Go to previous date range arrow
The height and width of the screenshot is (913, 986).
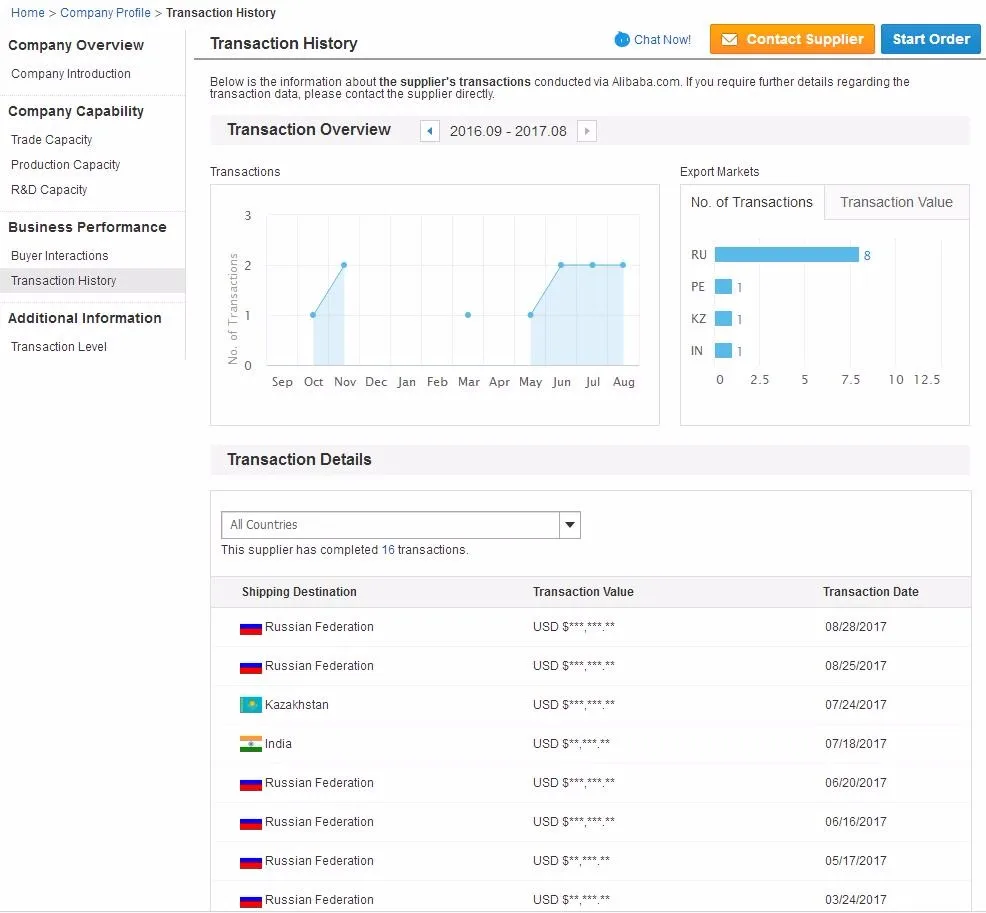click(x=430, y=131)
